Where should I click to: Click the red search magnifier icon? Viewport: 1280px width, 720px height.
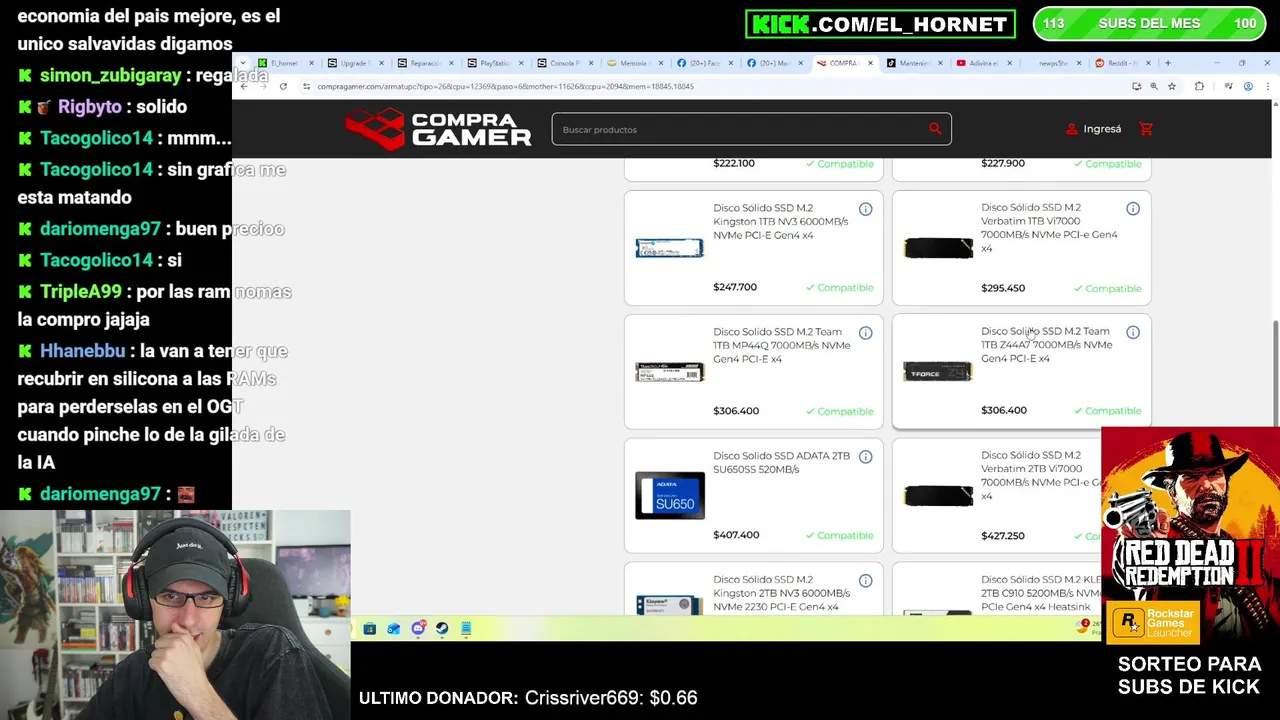935,128
